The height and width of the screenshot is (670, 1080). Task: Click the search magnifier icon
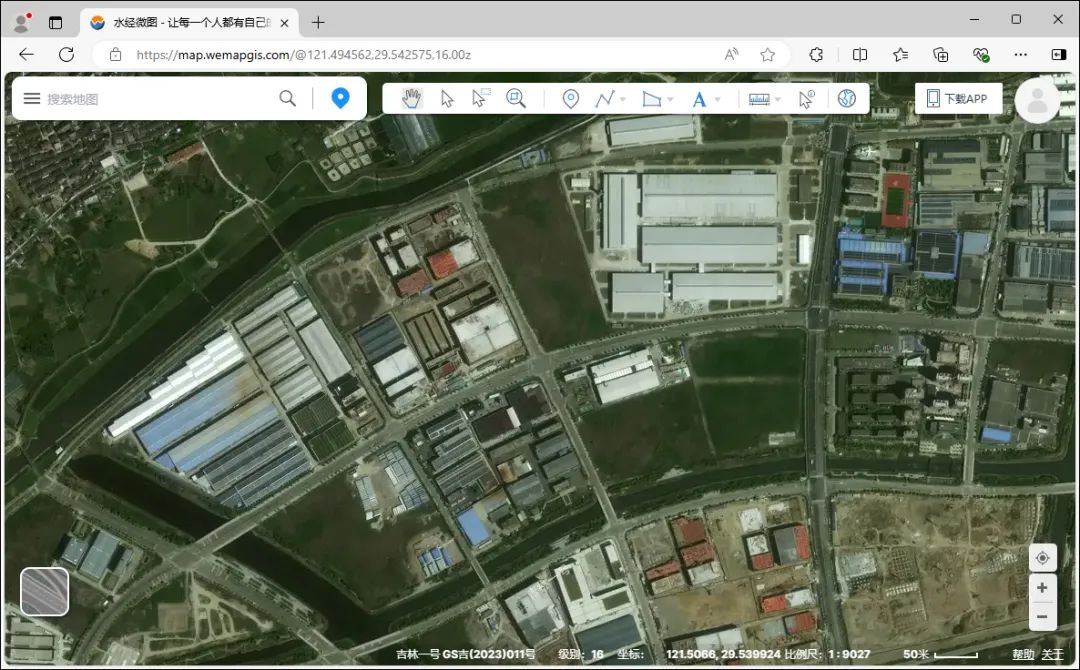point(287,98)
